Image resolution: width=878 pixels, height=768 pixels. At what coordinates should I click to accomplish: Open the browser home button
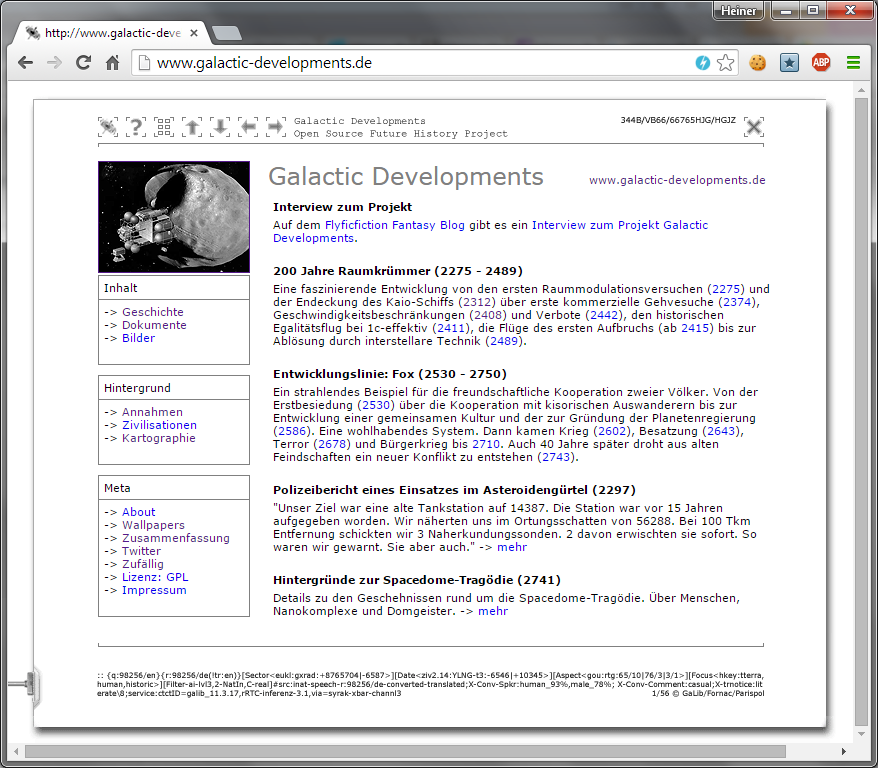pyautogui.click(x=113, y=63)
